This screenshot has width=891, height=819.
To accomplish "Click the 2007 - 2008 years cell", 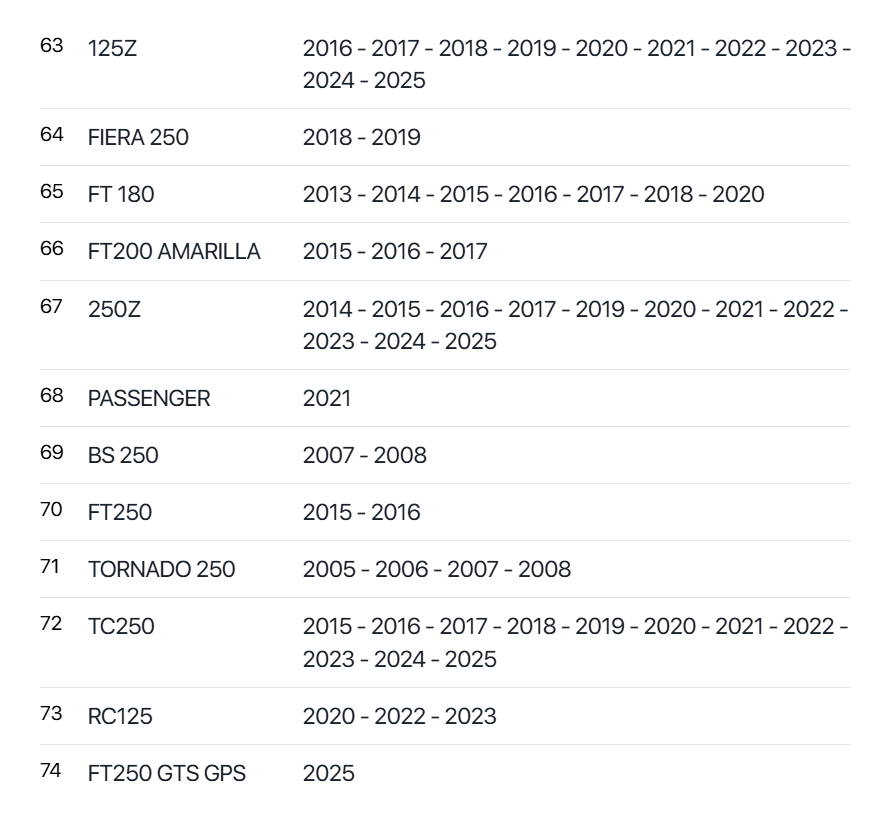I will (364, 455).
